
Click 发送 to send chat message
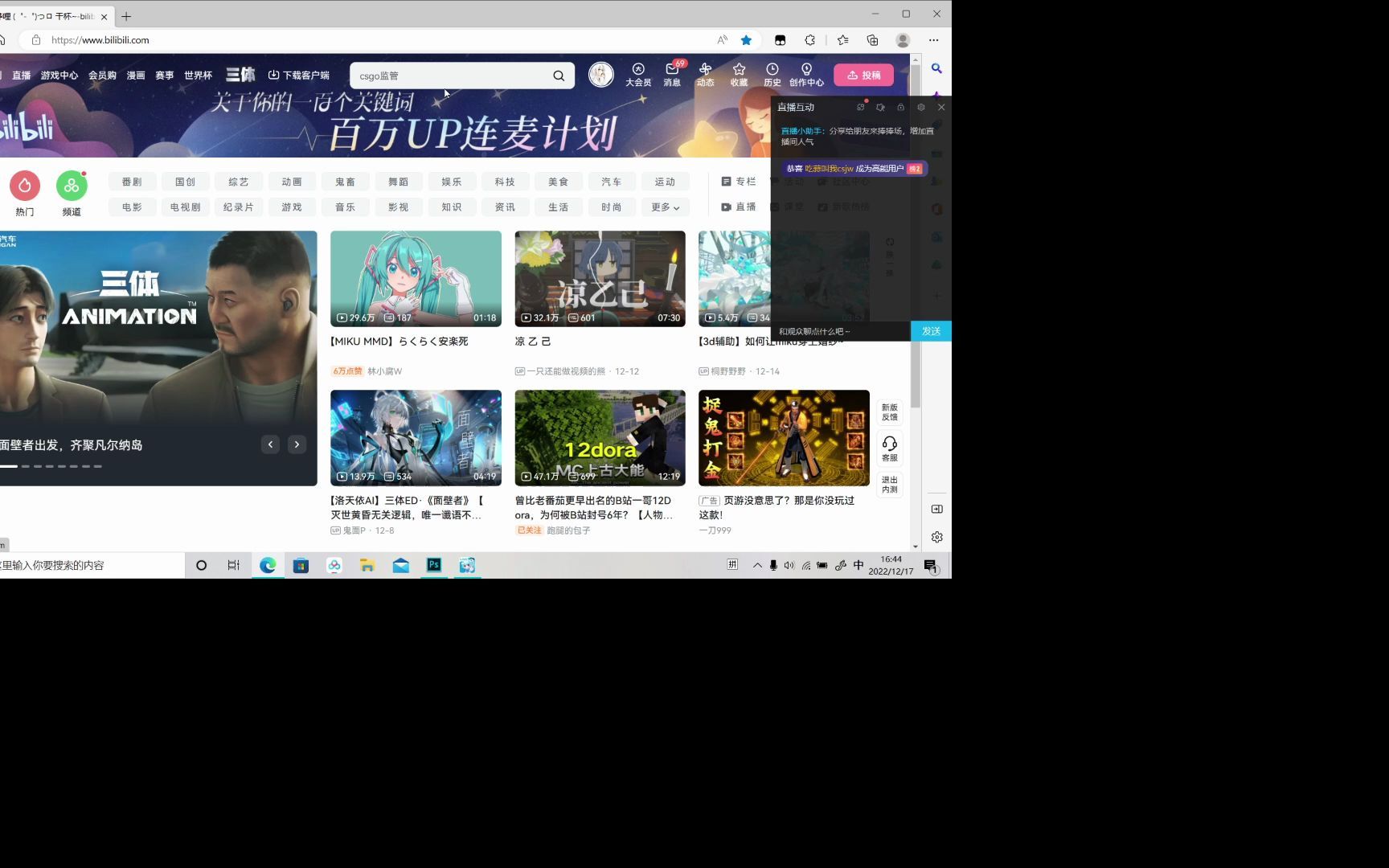[x=931, y=331]
